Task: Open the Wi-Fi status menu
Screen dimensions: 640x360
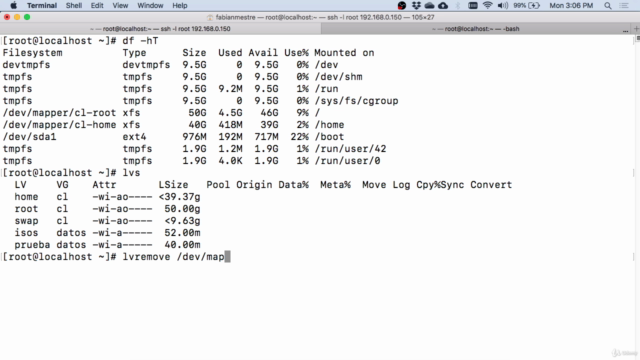Action: pos(487,5)
